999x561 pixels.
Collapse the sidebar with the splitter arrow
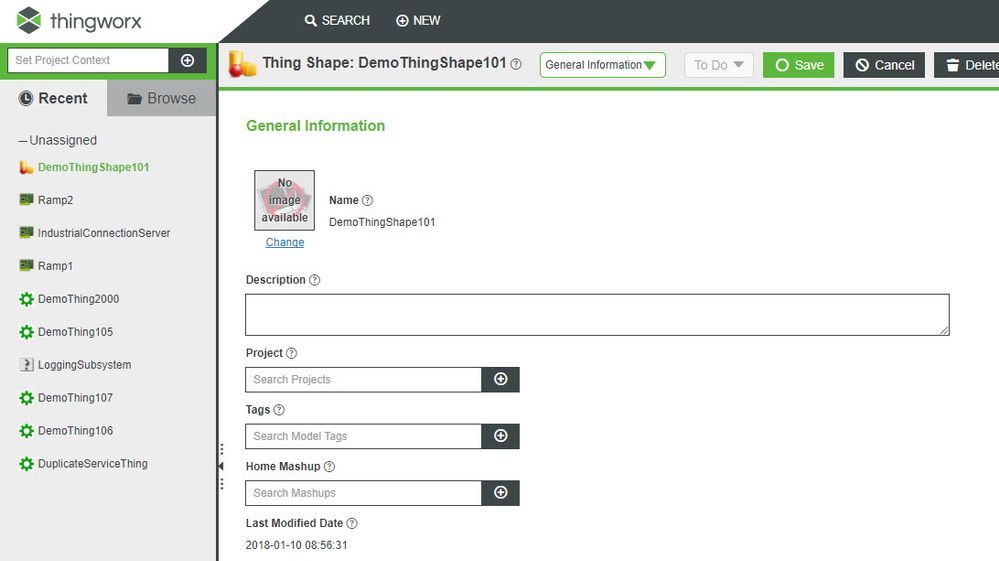click(x=221, y=466)
